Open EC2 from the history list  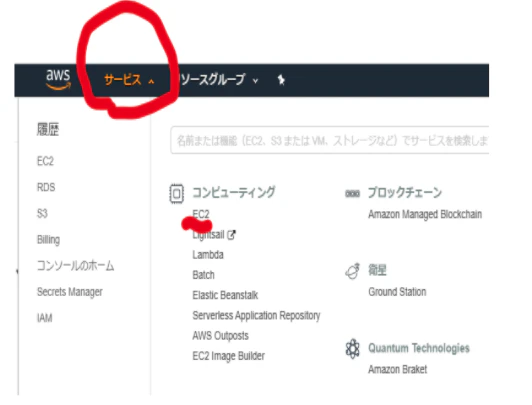tap(45, 161)
